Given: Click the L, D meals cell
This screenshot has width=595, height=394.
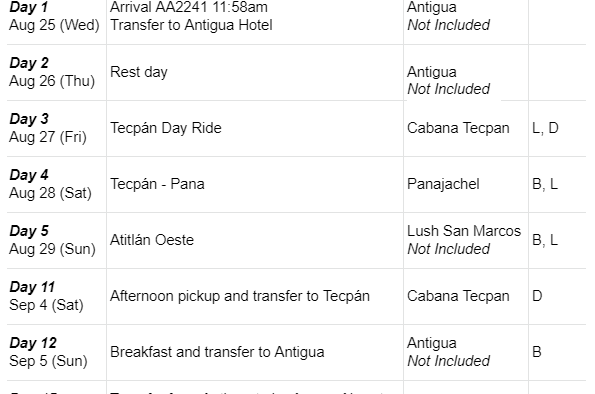Looking at the screenshot, I should (x=557, y=128).
